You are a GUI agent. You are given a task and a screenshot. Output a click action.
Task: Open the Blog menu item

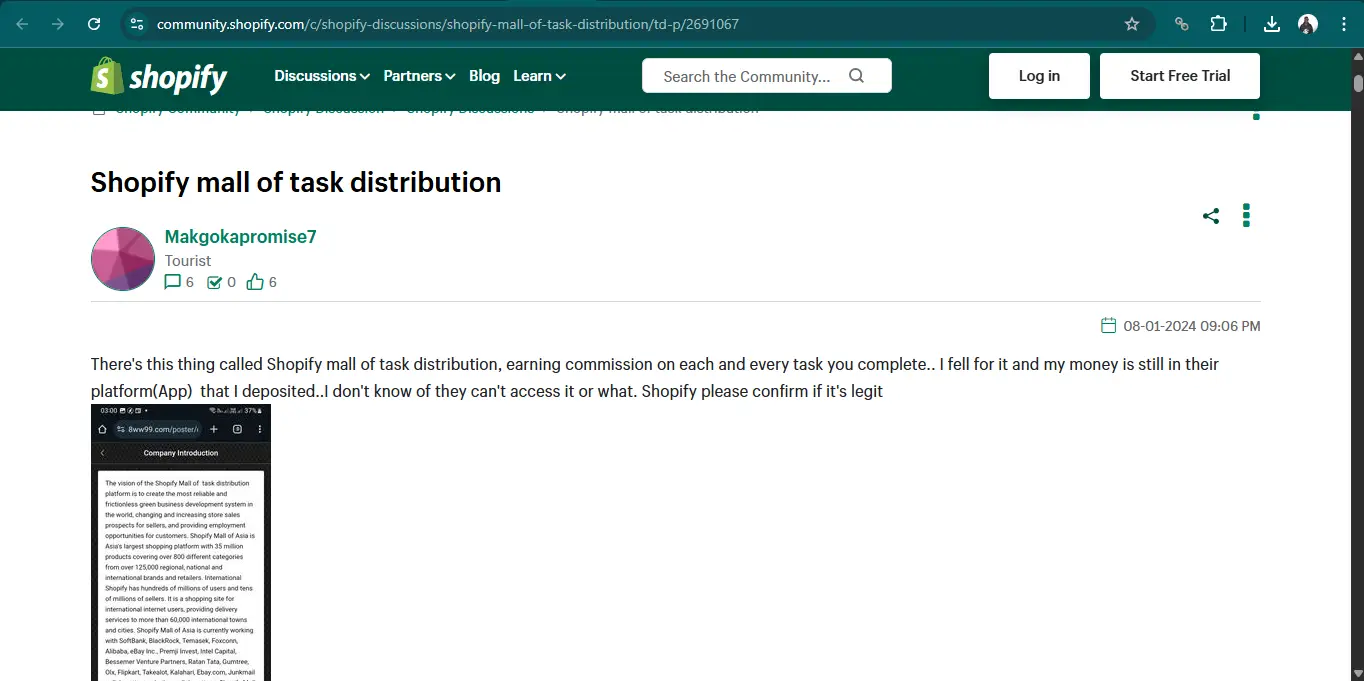point(484,76)
